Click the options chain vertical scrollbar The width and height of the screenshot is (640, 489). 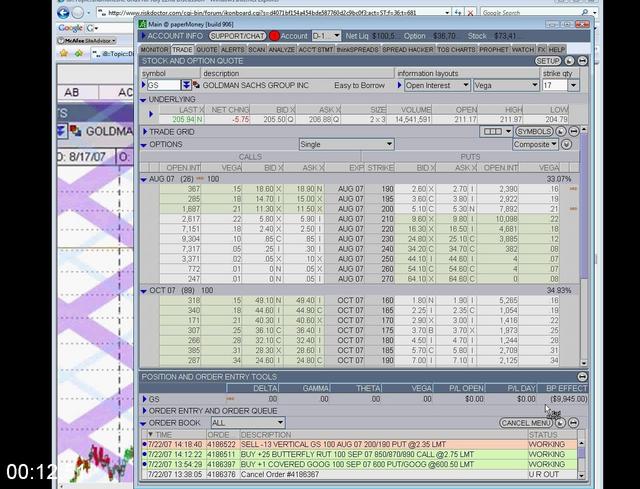point(584,245)
